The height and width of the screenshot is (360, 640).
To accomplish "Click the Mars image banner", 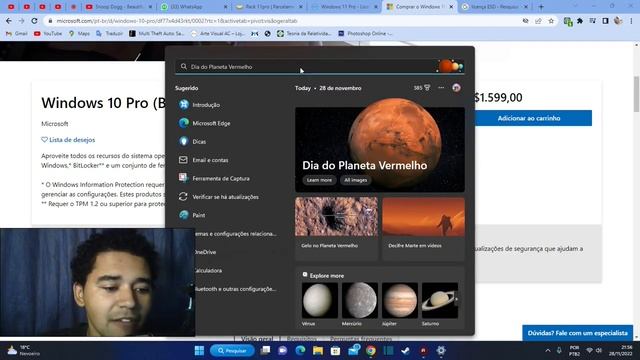I will [x=380, y=149].
